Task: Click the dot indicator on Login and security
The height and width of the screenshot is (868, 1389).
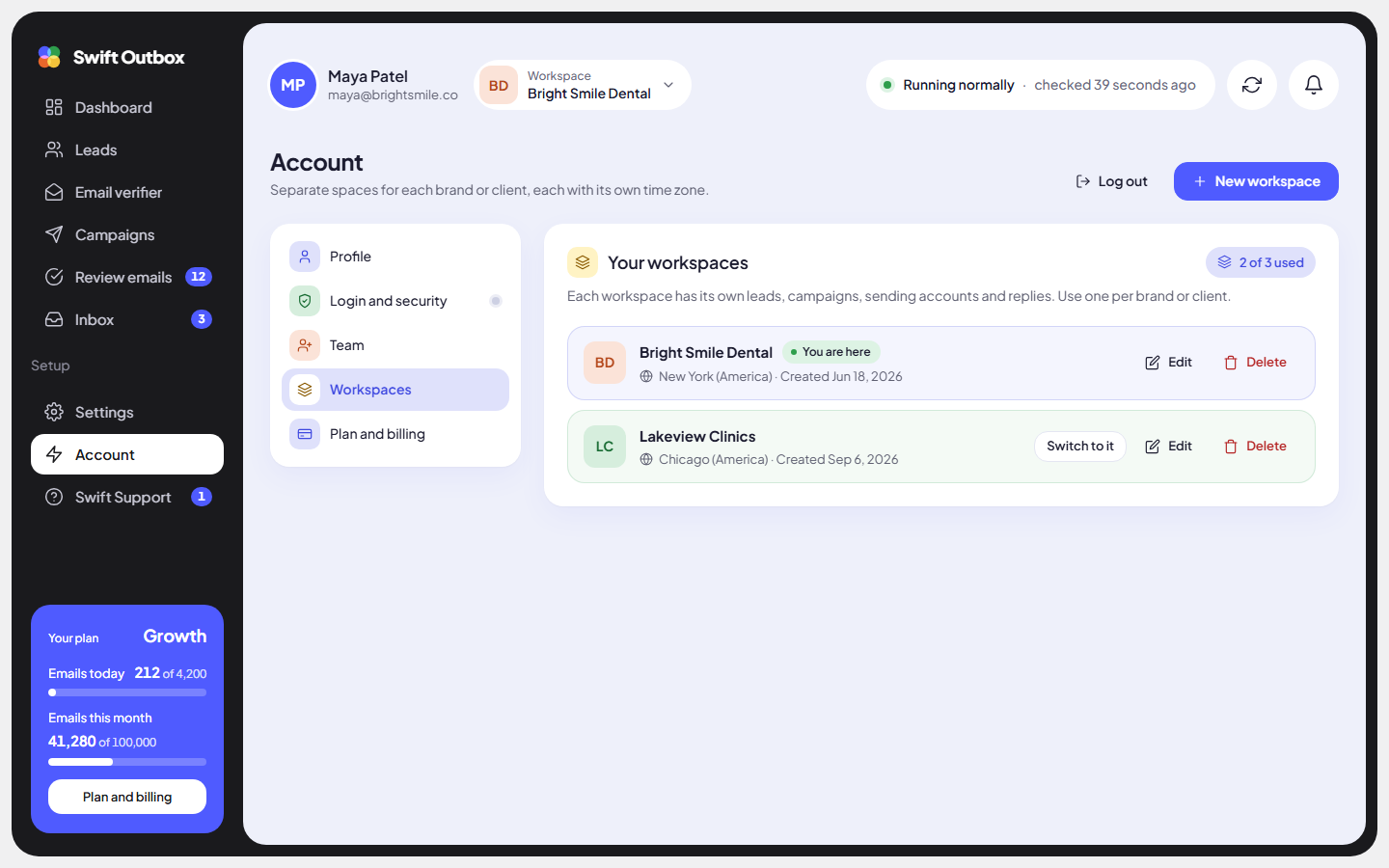Action: coord(496,301)
